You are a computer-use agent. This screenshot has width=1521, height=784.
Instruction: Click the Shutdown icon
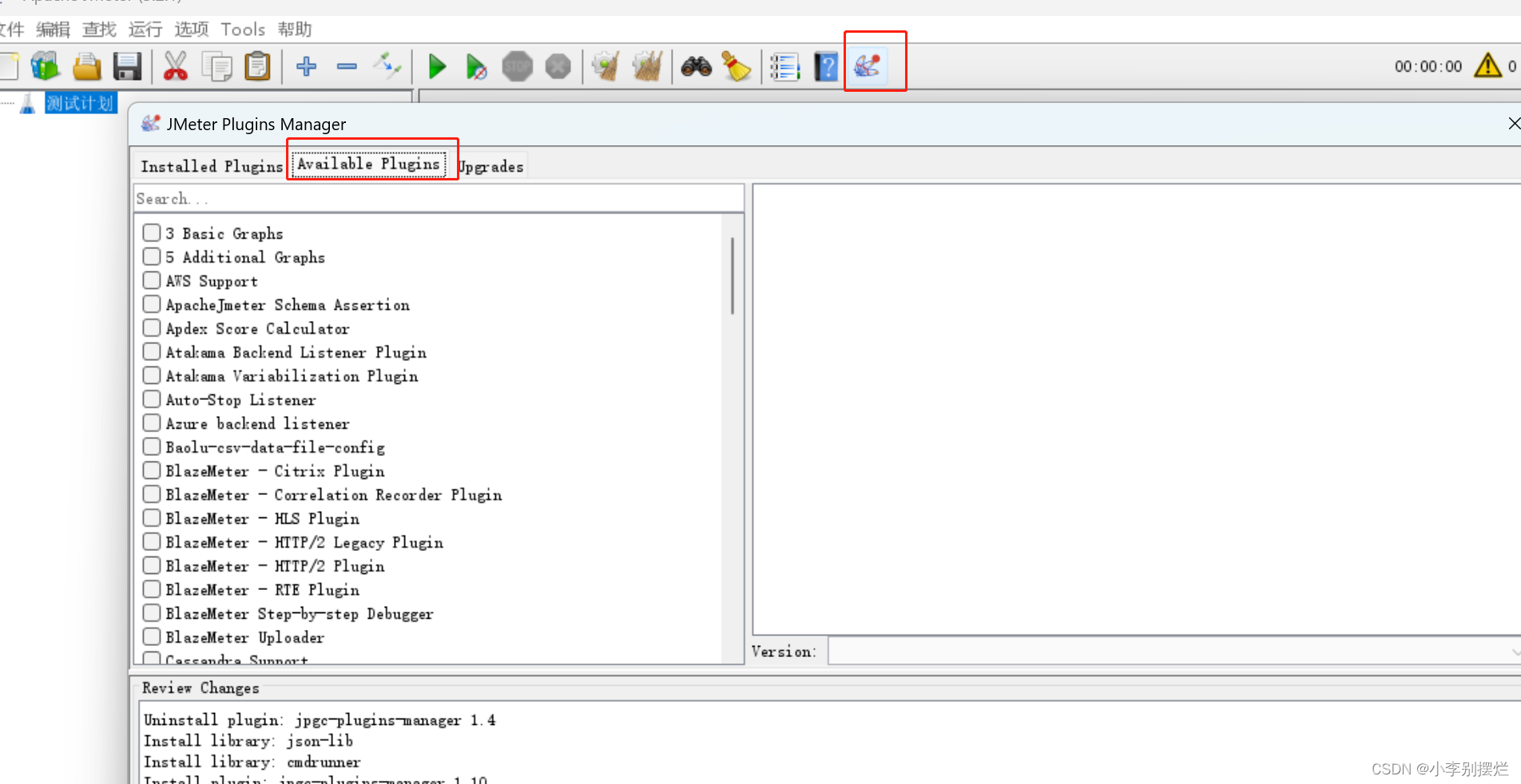click(558, 66)
